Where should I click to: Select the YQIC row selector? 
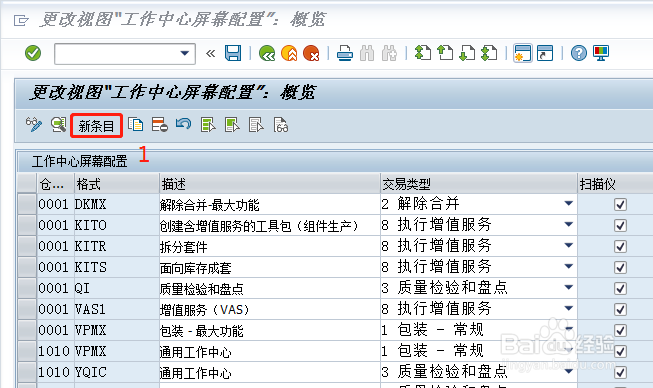click(x=27, y=372)
